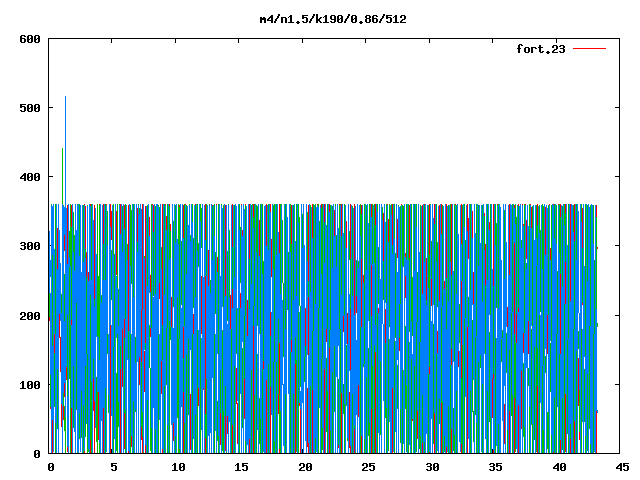Click the red legend line sample

coord(589,49)
